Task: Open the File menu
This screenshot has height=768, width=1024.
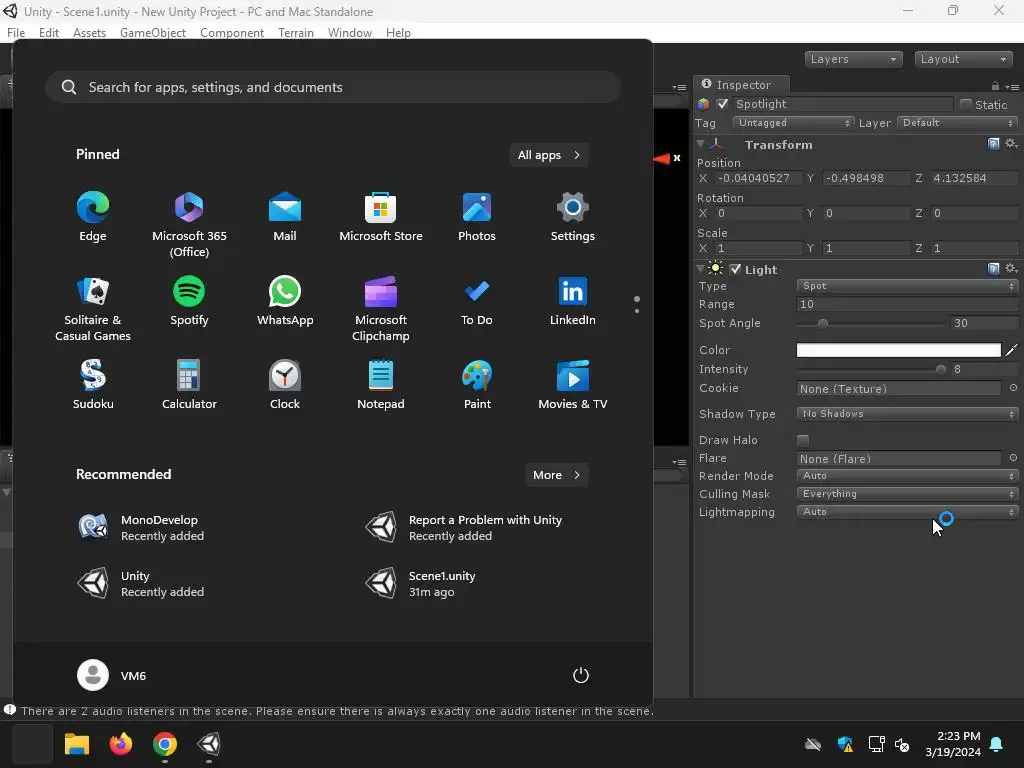Action: 16,33
